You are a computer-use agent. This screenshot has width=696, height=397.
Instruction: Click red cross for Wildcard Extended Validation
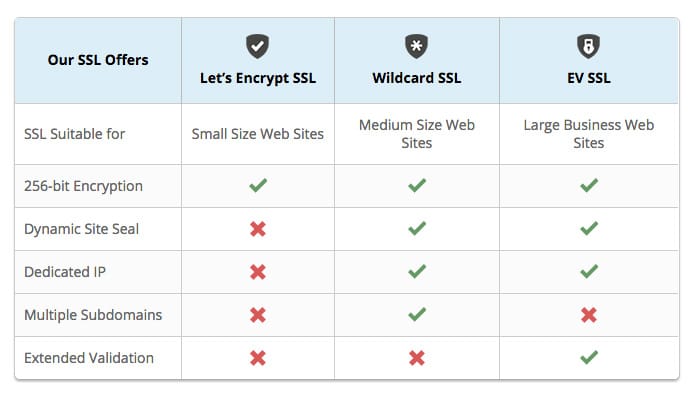[x=417, y=358]
